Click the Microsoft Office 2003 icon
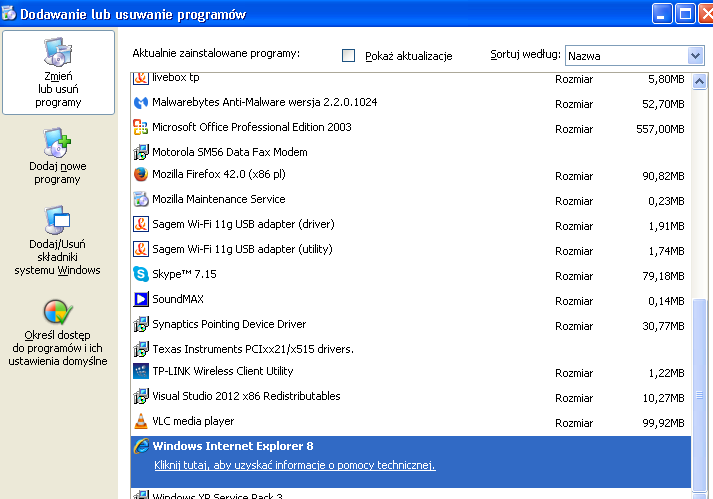 (141, 127)
